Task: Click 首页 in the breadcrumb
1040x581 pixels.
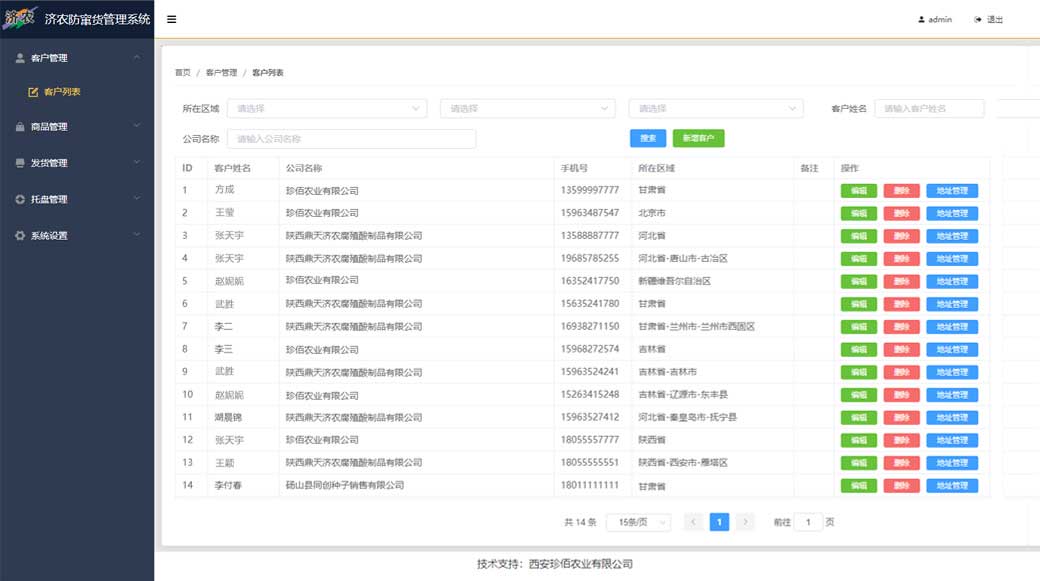Action: [182, 73]
